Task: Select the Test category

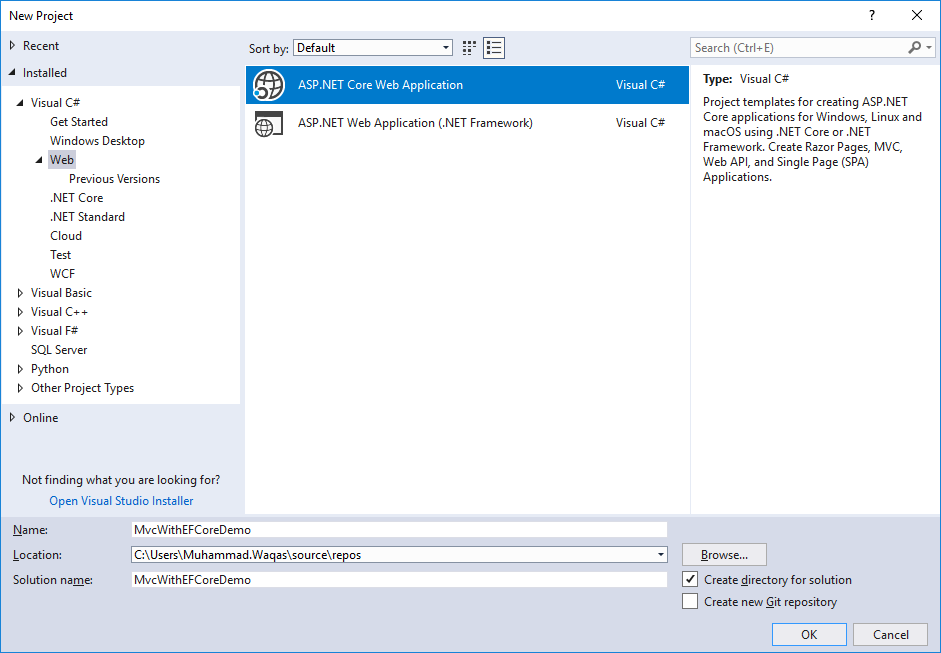Action: pyautogui.click(x=61, y=255)
